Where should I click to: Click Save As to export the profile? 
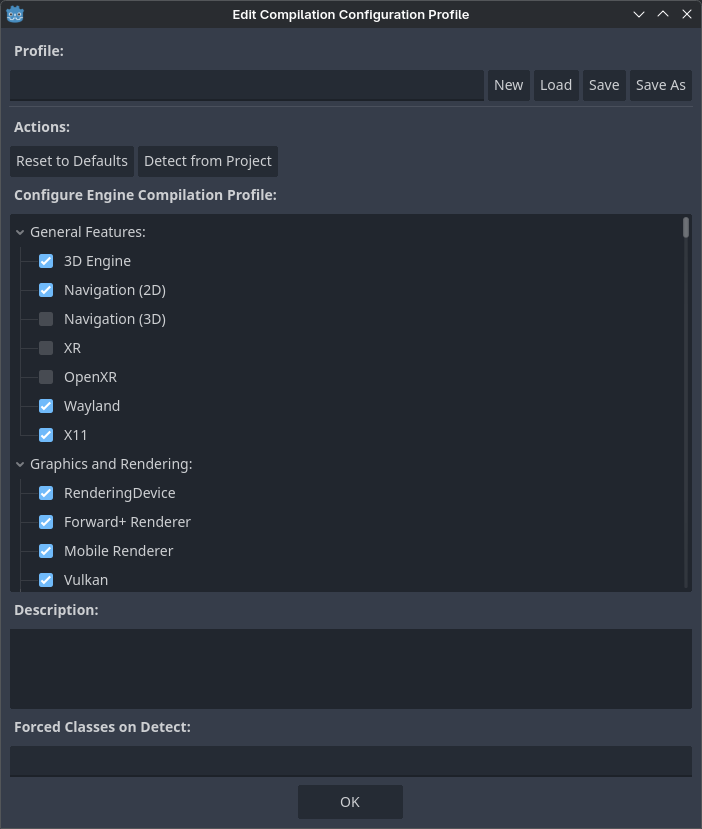pyautogui.click(x=660, y=85)
